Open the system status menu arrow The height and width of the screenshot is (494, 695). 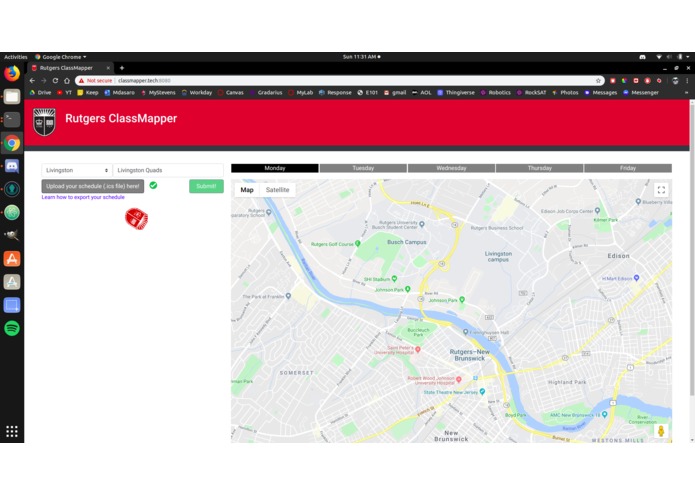(687, 57)
